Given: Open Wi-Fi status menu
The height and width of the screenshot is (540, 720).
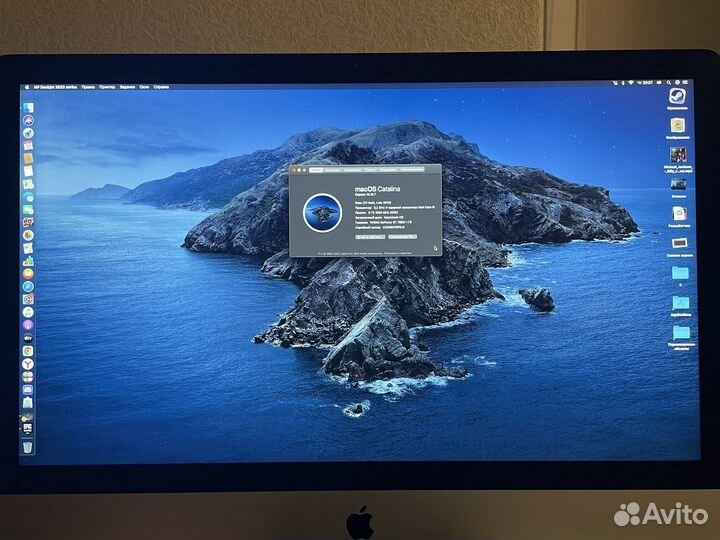Looking at the screenshot, I should point(631,83).
